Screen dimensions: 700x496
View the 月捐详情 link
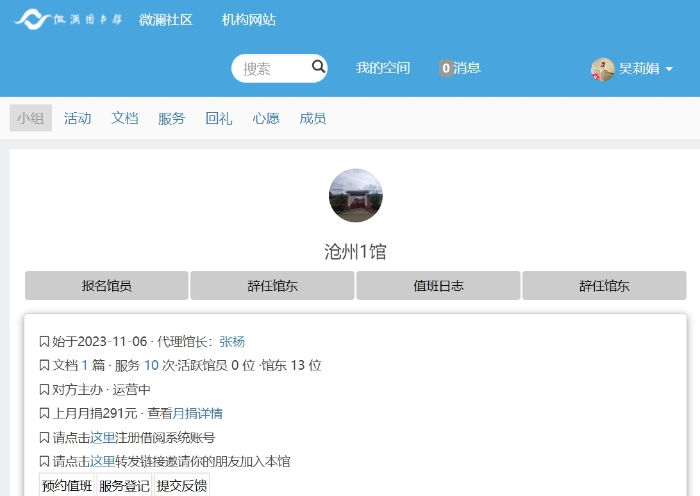point(197,413)
